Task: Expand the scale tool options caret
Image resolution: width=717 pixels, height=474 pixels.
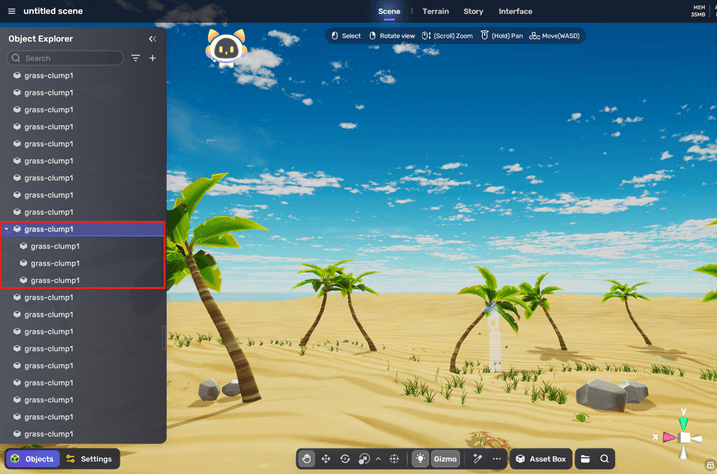Action: 378,459
